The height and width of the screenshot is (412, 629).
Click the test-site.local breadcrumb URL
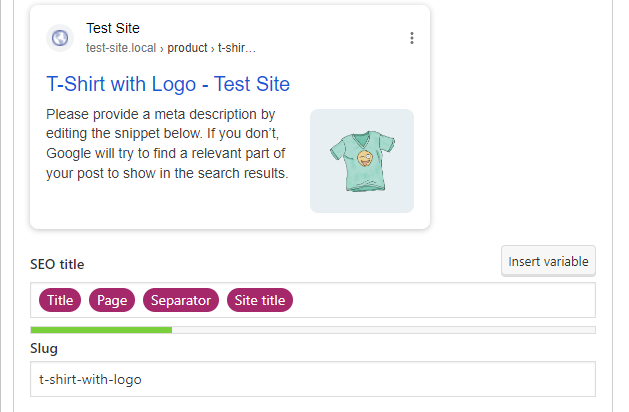[170, 48]
